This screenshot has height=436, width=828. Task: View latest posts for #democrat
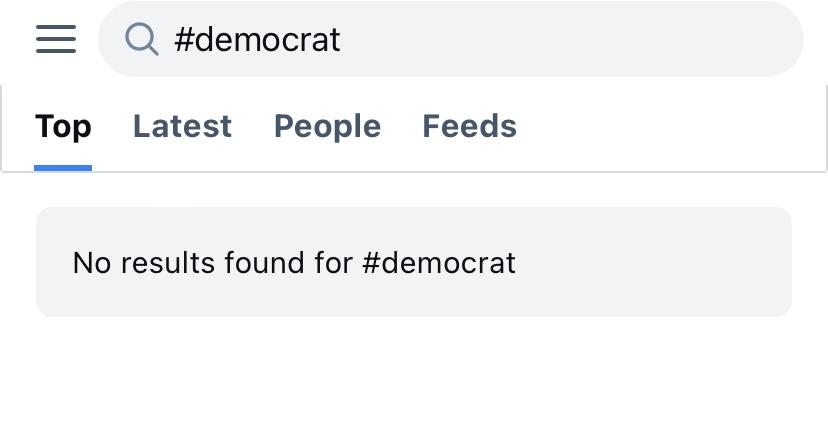182,127
